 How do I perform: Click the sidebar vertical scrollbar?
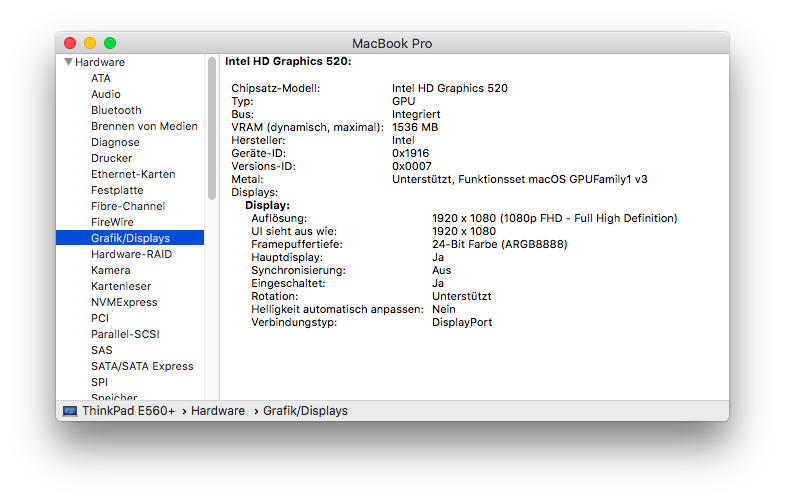tap(212, 129)
